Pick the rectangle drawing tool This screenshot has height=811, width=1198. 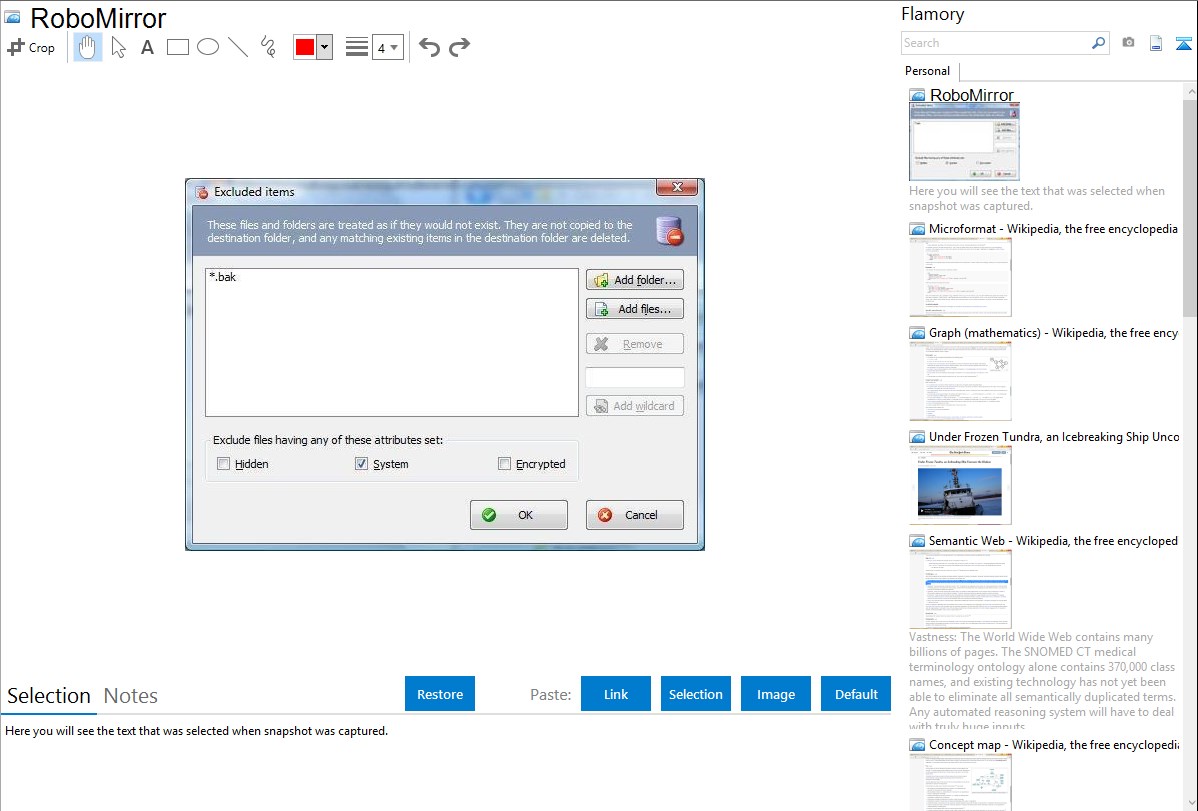click(x=177, y=47)
